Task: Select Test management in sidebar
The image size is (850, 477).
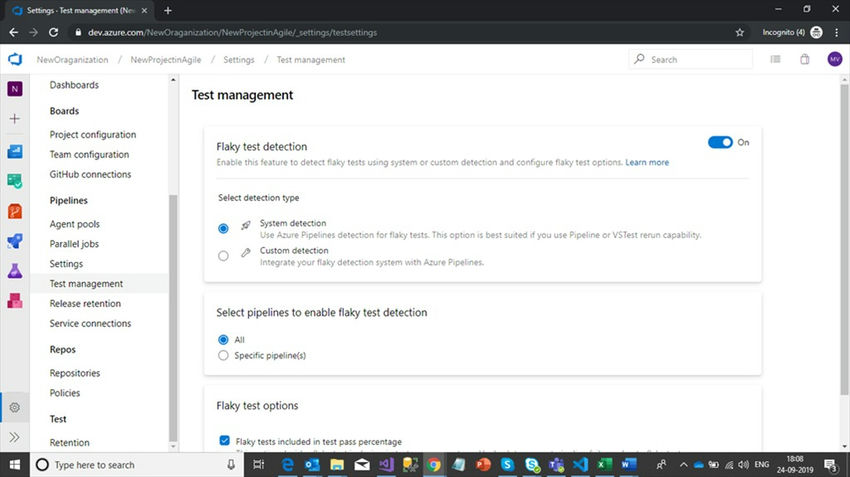Action: pyautogui.click(x=99, y=283)
